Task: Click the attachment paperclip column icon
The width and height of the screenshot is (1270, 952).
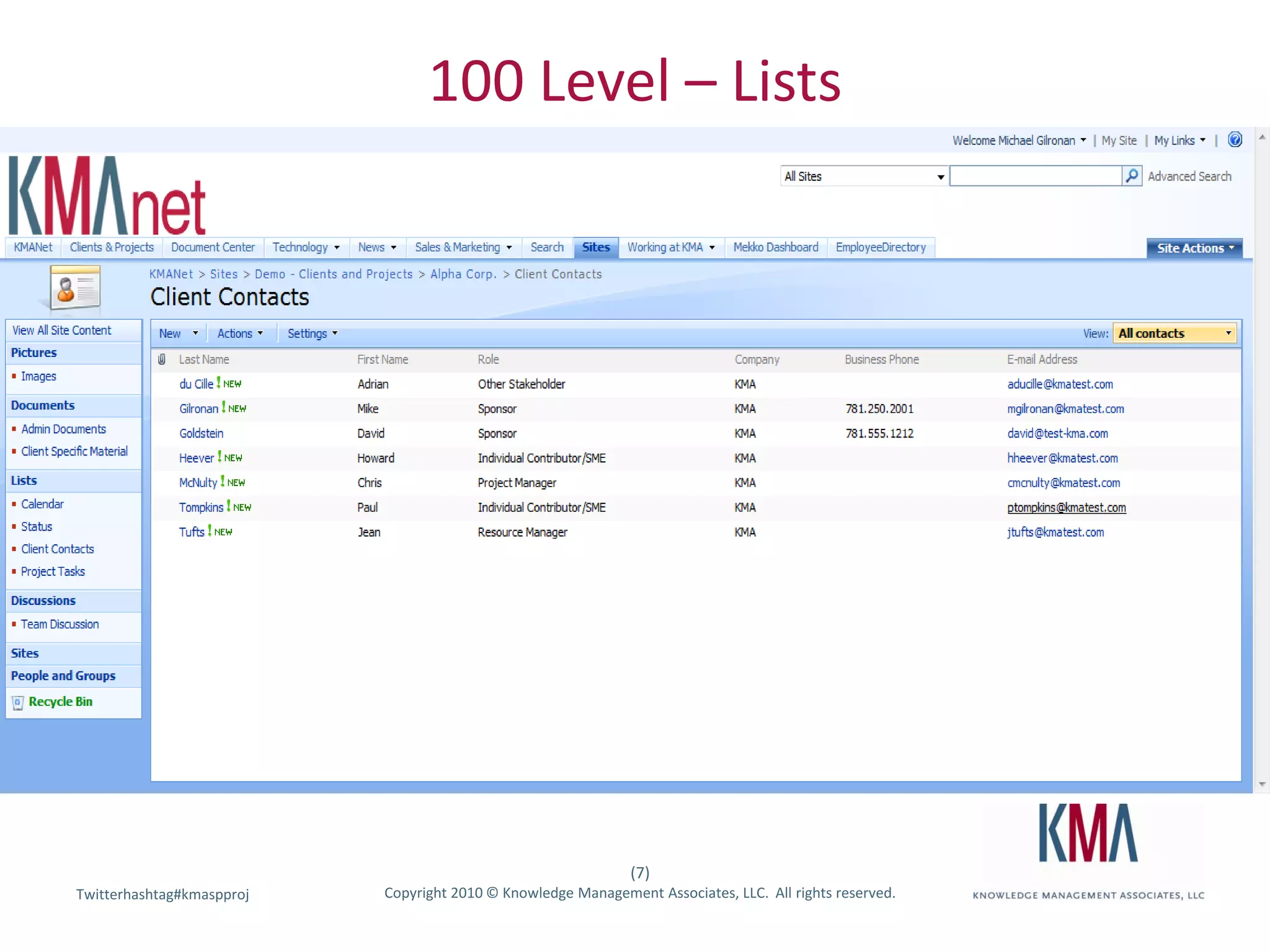Action: tap(162, 359)
